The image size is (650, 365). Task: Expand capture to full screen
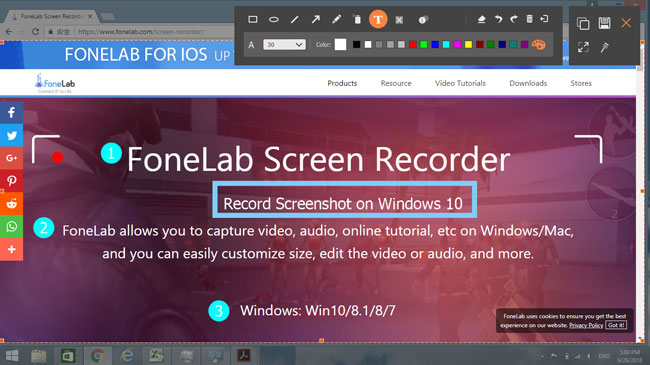[583, 47]
